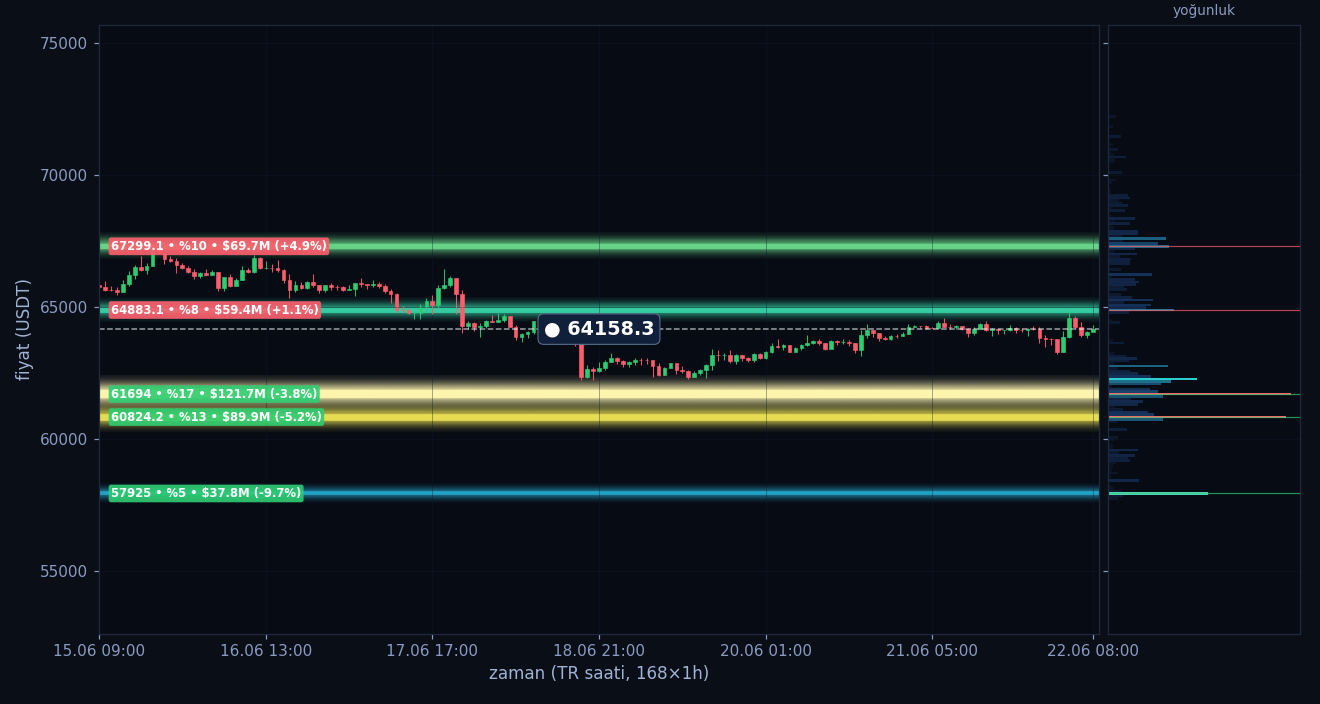Click the 61694 • %17 • $121.7M label
1320x704 pixels.
point(214,394)
